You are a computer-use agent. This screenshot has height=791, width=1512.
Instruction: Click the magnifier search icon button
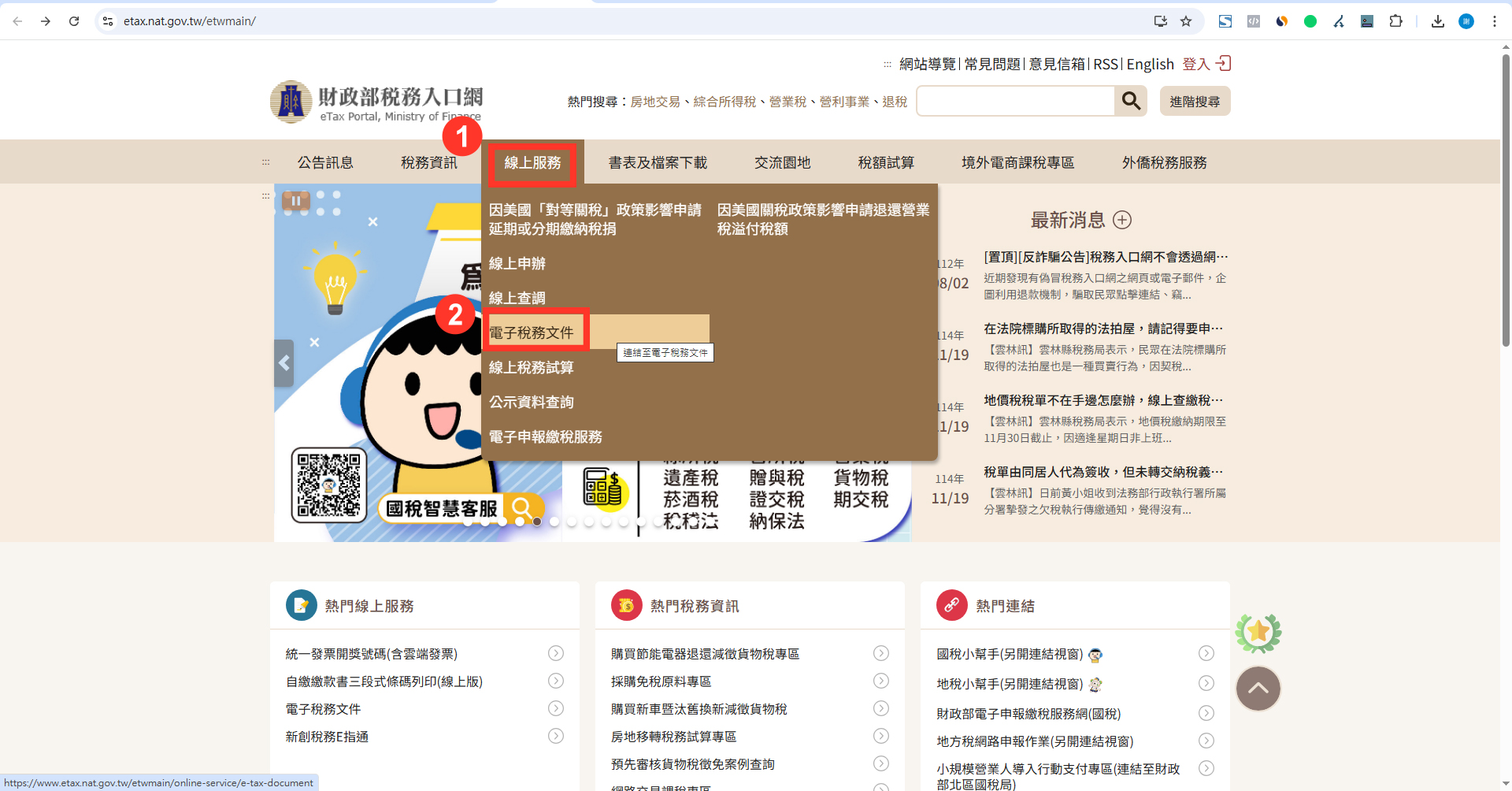click(x=1131, y=101)
